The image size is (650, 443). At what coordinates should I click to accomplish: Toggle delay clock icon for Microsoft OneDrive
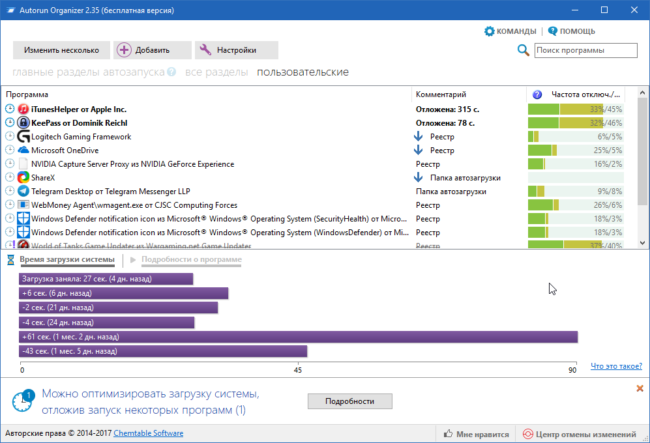coord(10,150)
